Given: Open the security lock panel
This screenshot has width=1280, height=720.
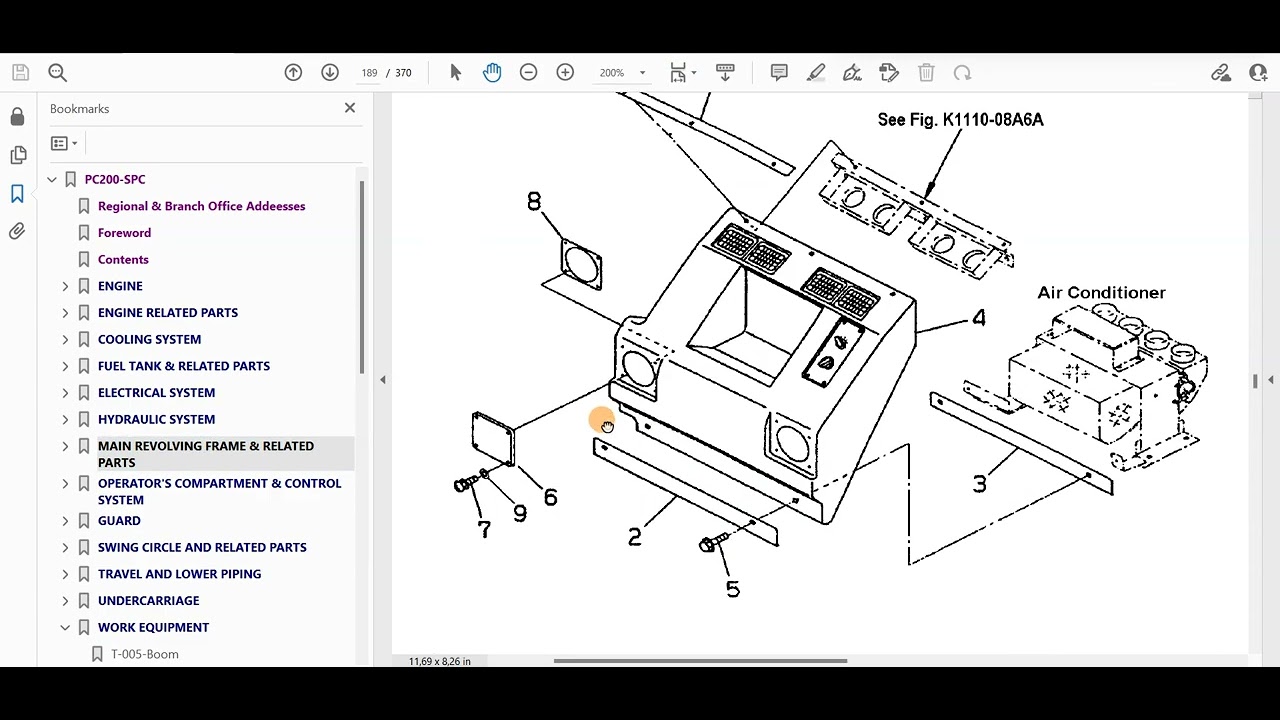Looking at the screenshot, I should coord(17,117).
